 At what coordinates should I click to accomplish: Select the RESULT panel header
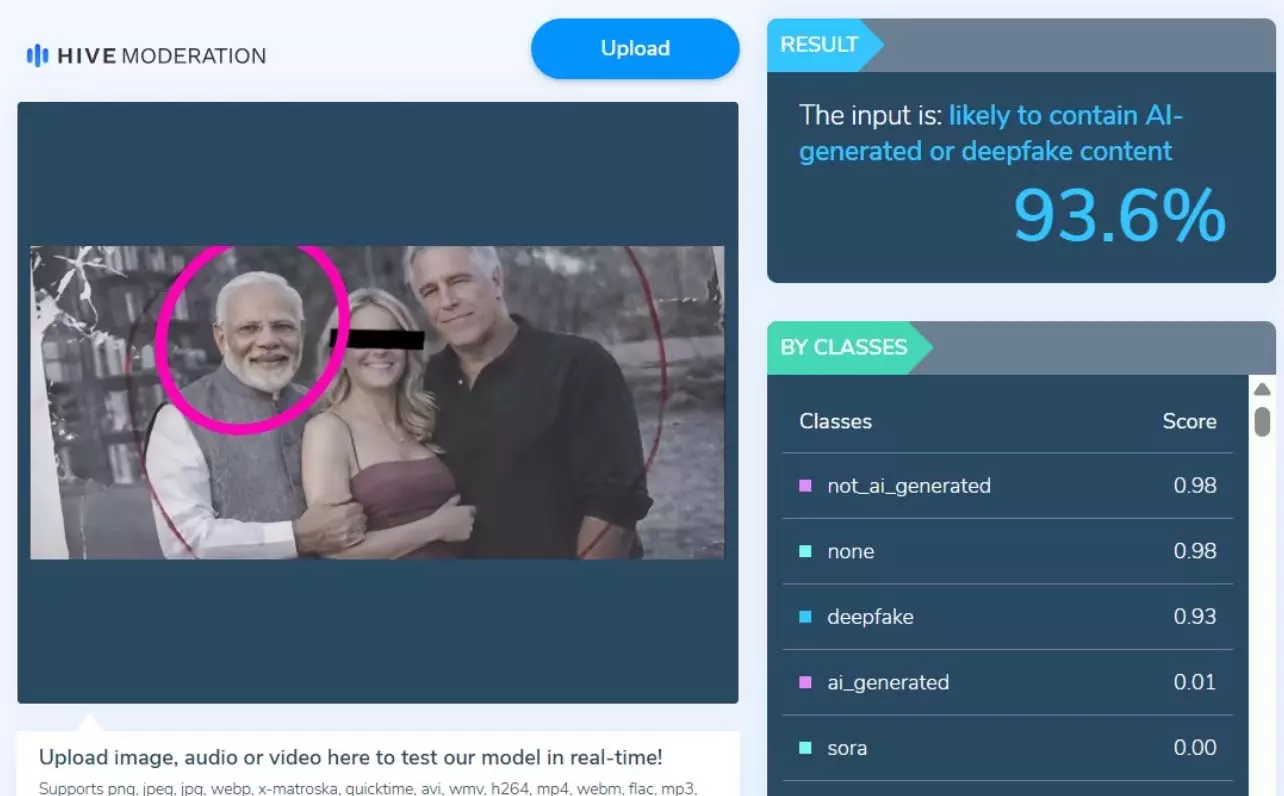[819, 45]
